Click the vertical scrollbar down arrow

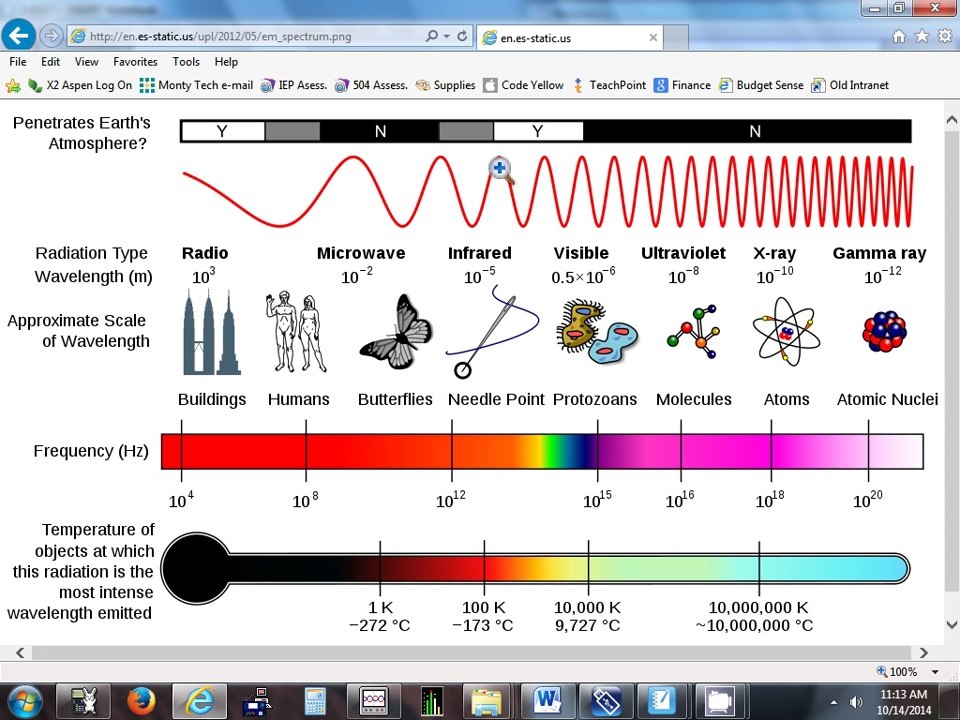pos(952,624)
